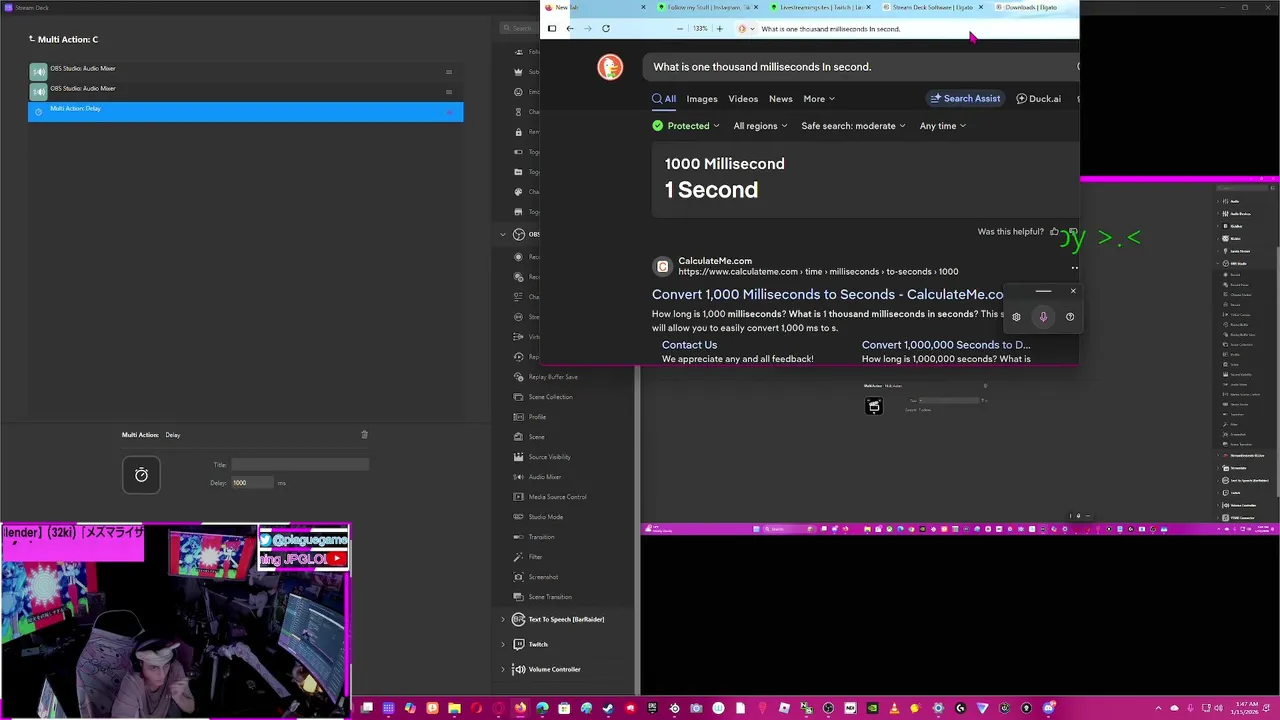1280x720 pixels.
Task: Click the thumbs up helpful icon
Action: [x=1054, y=232]
